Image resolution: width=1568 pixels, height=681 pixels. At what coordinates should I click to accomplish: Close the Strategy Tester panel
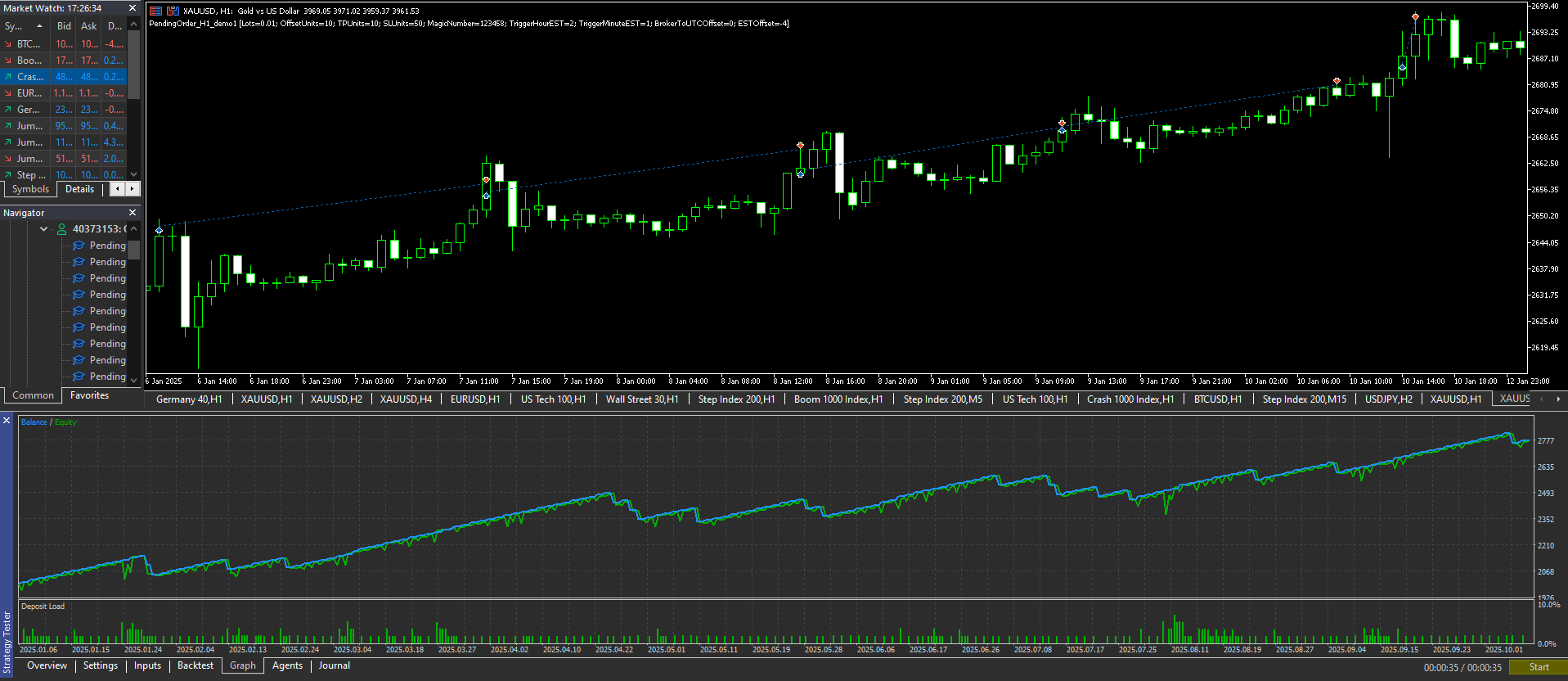point(7,421)
